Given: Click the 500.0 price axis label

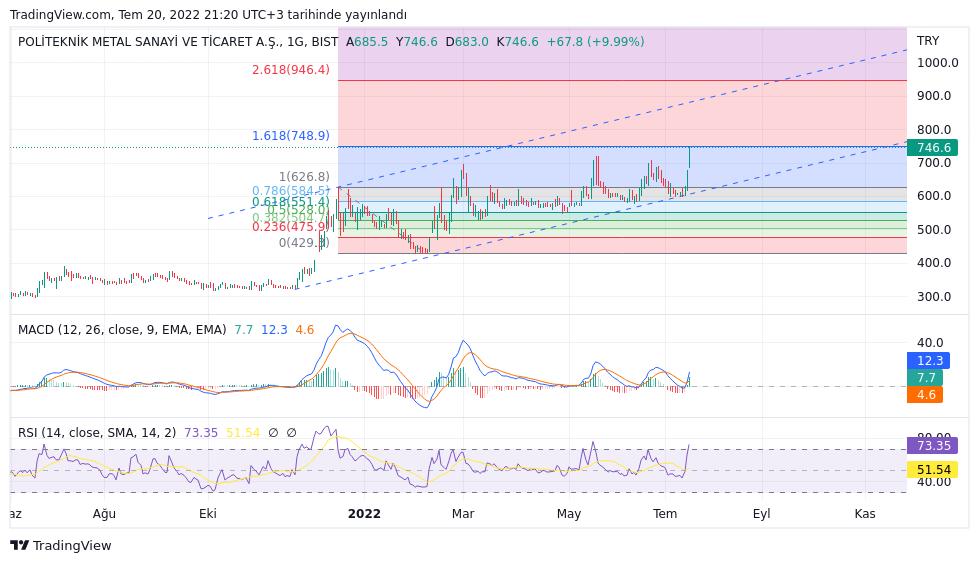Looking at the screenshot, I should pyautogui.click(x=934, y=230).
